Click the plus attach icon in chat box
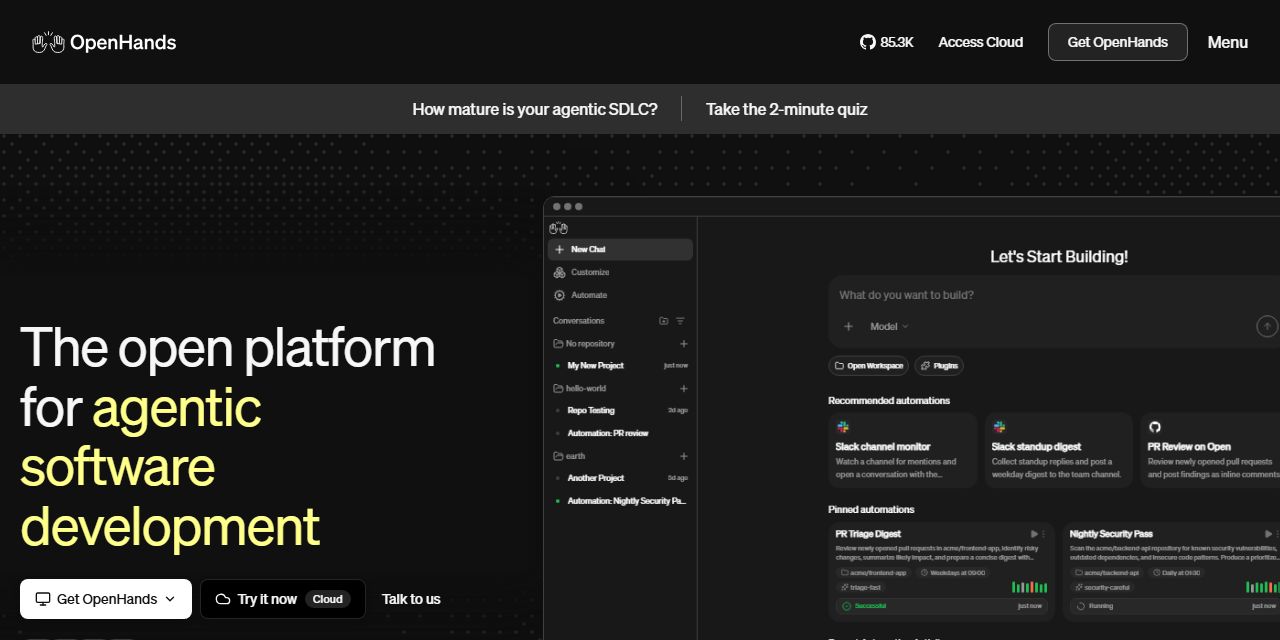This screenshot has width=1280, height=640. (x=848, y=326)
